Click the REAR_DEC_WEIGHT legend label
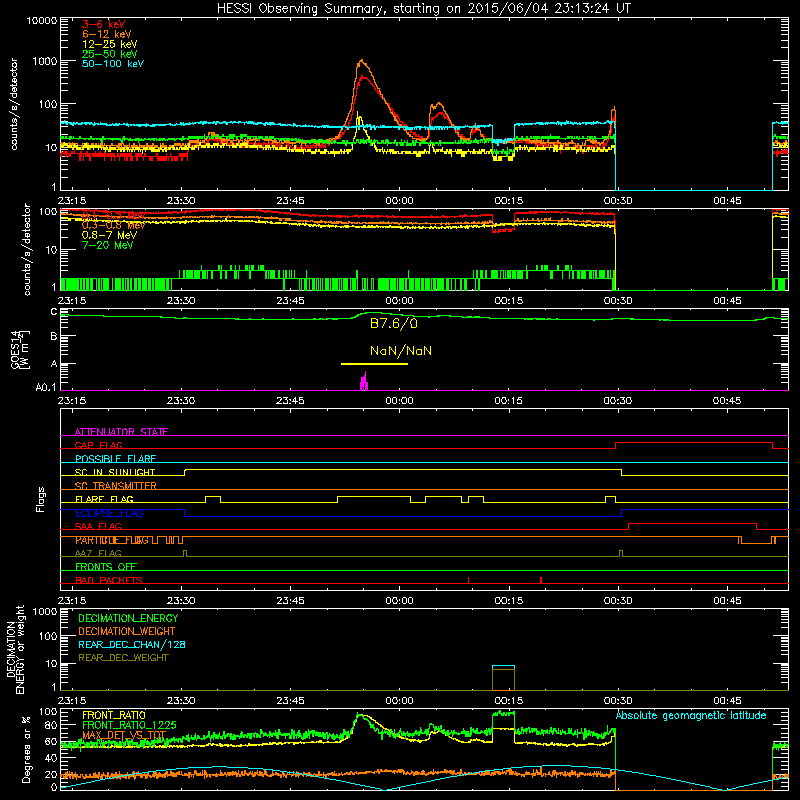Viewport: 800px width, 800px height. coord(123,658)
